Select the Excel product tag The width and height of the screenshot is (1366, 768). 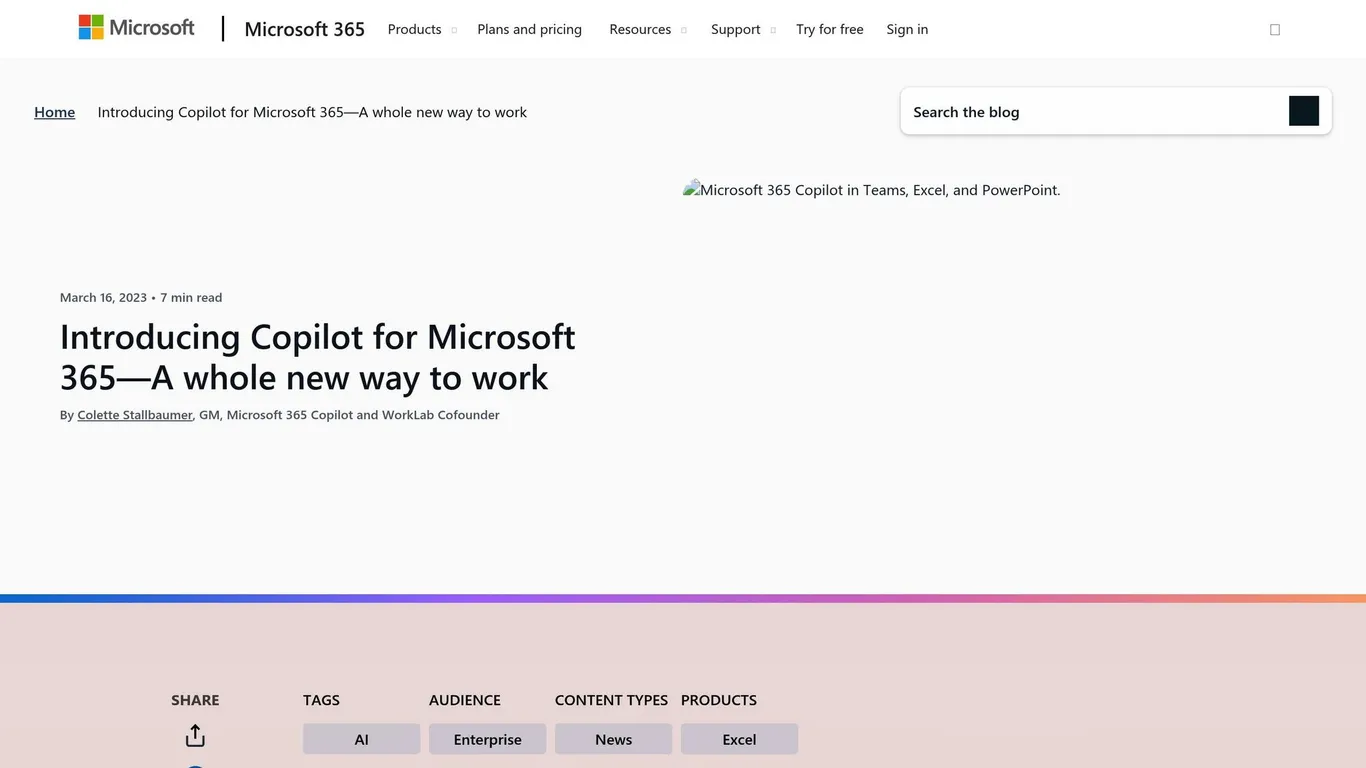(739, 739)
